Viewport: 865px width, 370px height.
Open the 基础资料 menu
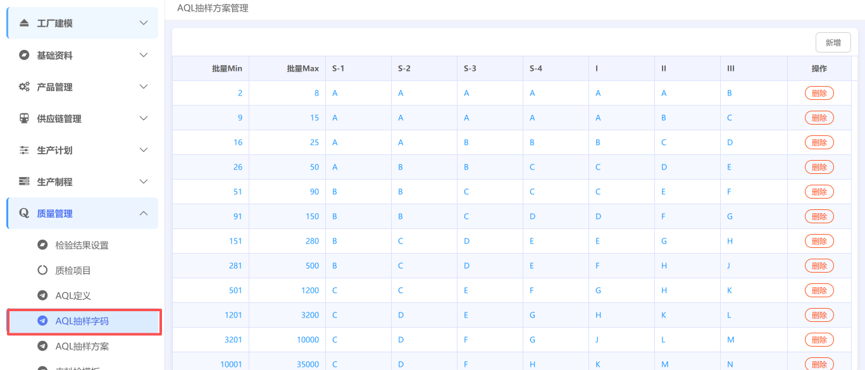tap(83, 55)
